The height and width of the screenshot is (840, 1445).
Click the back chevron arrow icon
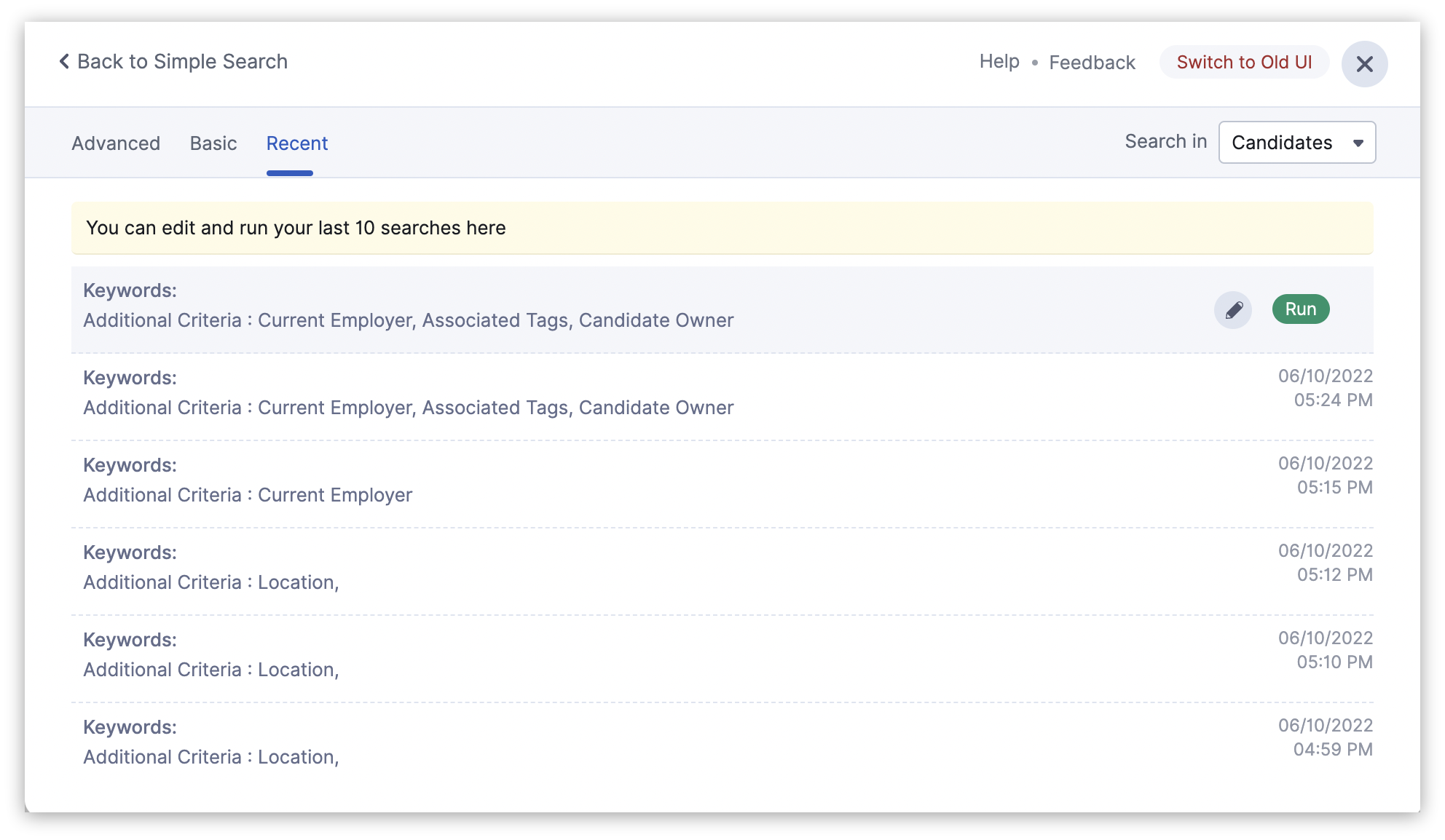pyautogui.click(x=64, y=62)
